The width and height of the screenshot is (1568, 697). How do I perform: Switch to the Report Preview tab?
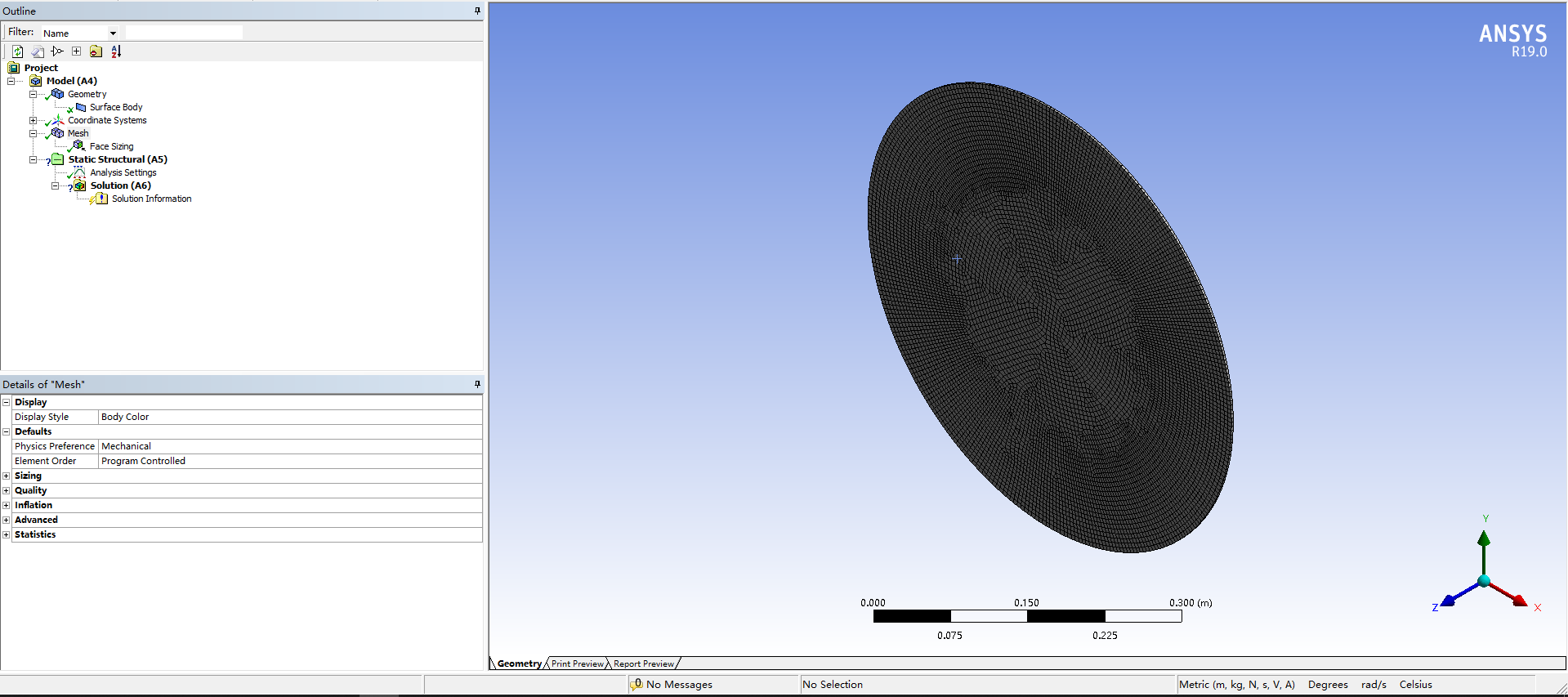(x=644, y=663)
